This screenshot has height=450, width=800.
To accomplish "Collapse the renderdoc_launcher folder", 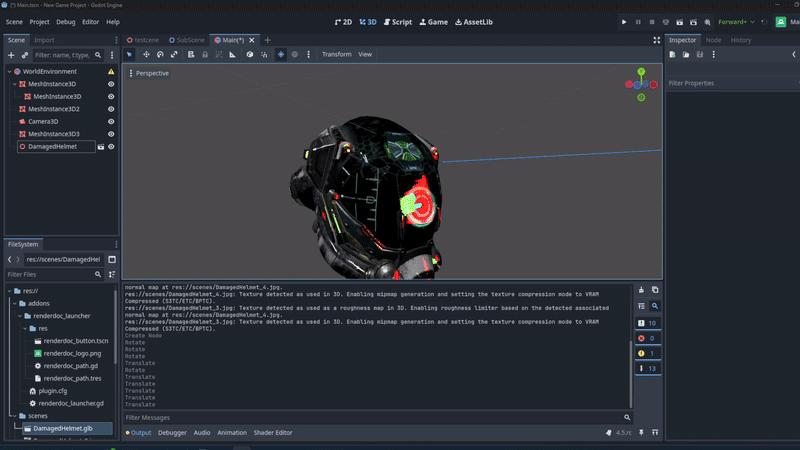I will pos(22,316).
